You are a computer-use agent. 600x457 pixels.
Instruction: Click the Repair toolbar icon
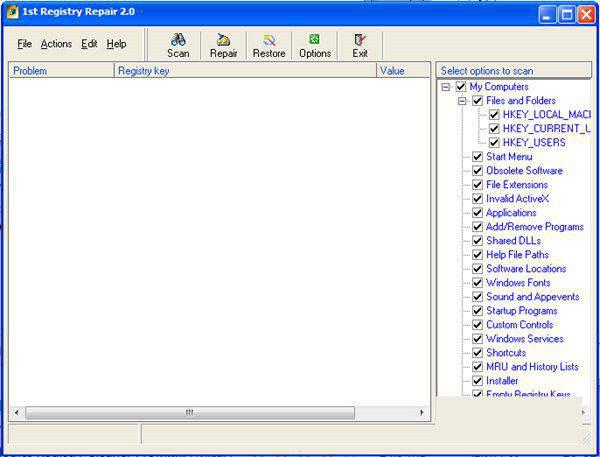click(x=223, y=39)
